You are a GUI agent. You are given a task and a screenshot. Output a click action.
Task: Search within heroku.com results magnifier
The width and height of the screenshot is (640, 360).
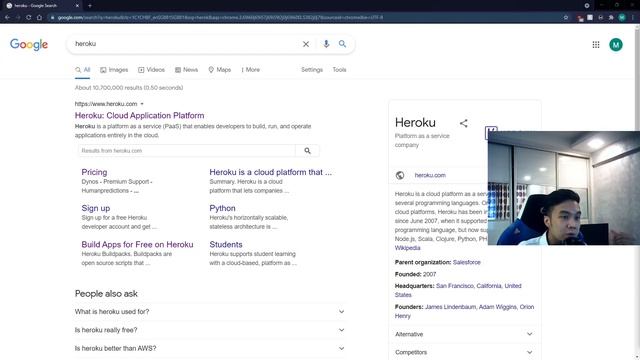(307, 151)
